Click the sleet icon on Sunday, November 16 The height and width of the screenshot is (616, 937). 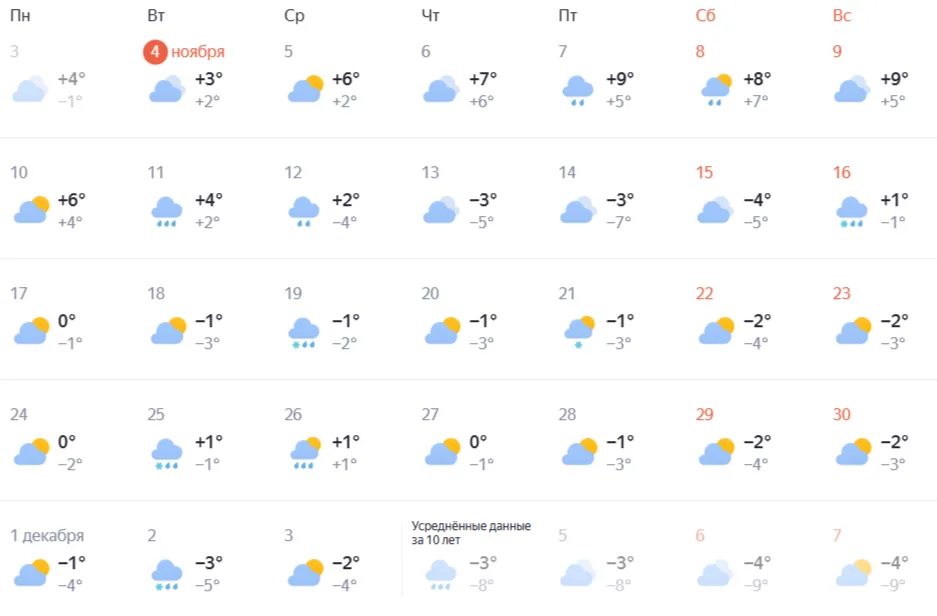click(851, 211)
